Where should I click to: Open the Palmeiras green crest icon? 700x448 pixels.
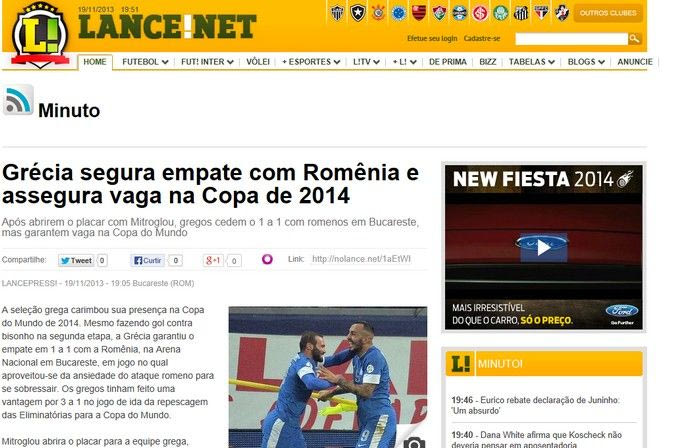tap(500, 13)
